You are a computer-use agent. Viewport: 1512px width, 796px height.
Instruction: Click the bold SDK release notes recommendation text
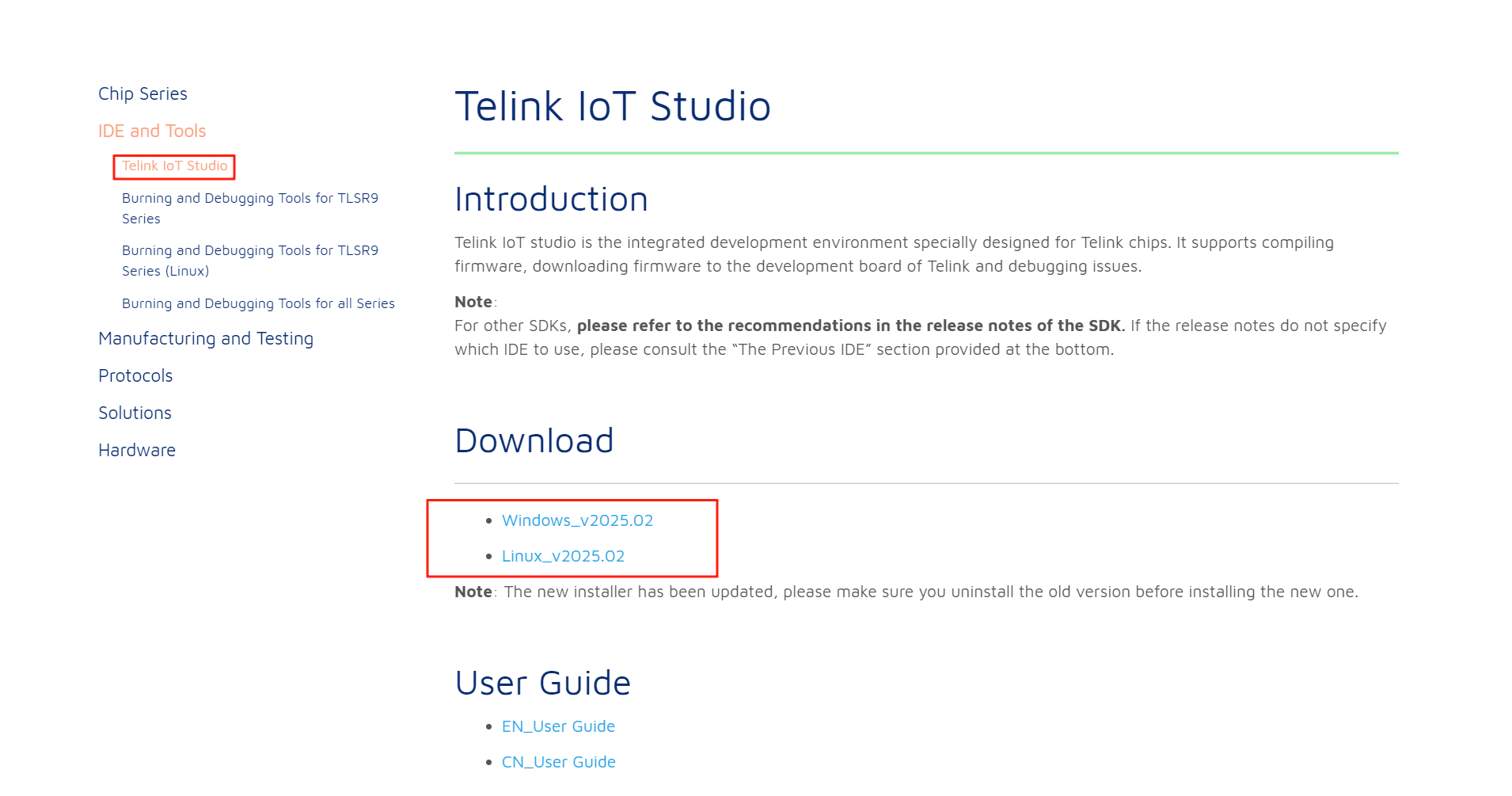(x=850, y=326)
